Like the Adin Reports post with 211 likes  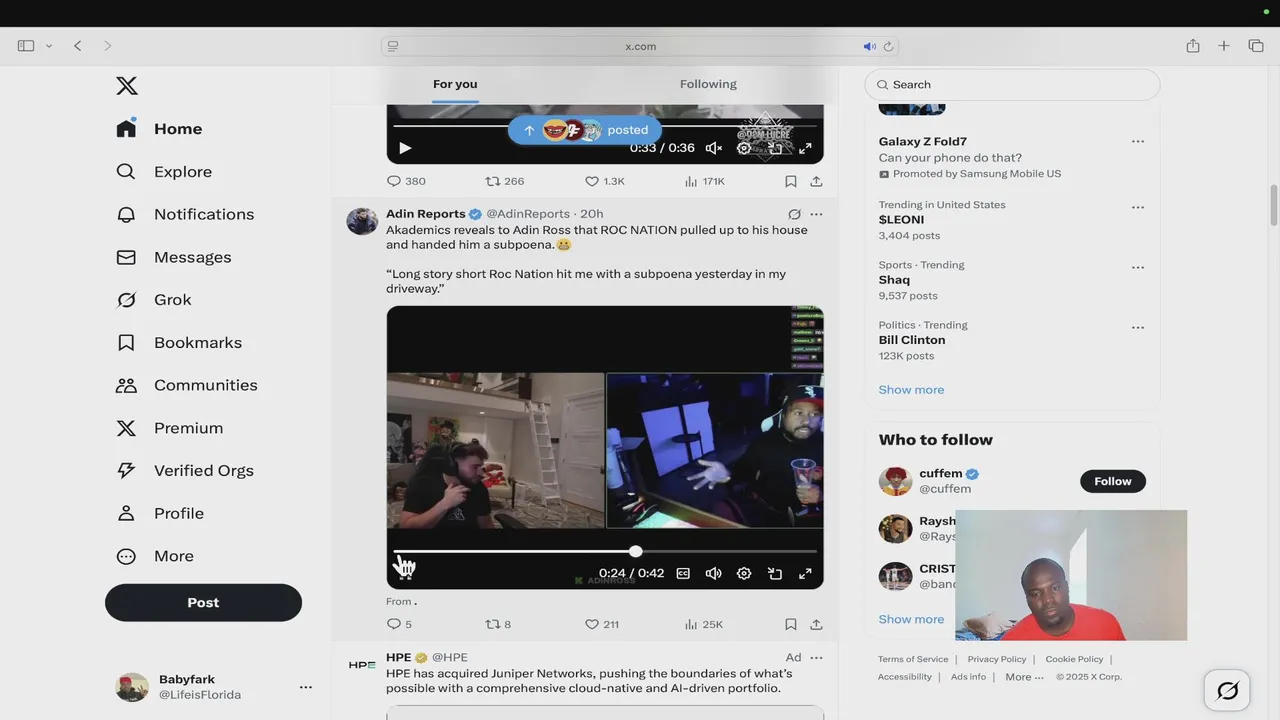(602, 624)
